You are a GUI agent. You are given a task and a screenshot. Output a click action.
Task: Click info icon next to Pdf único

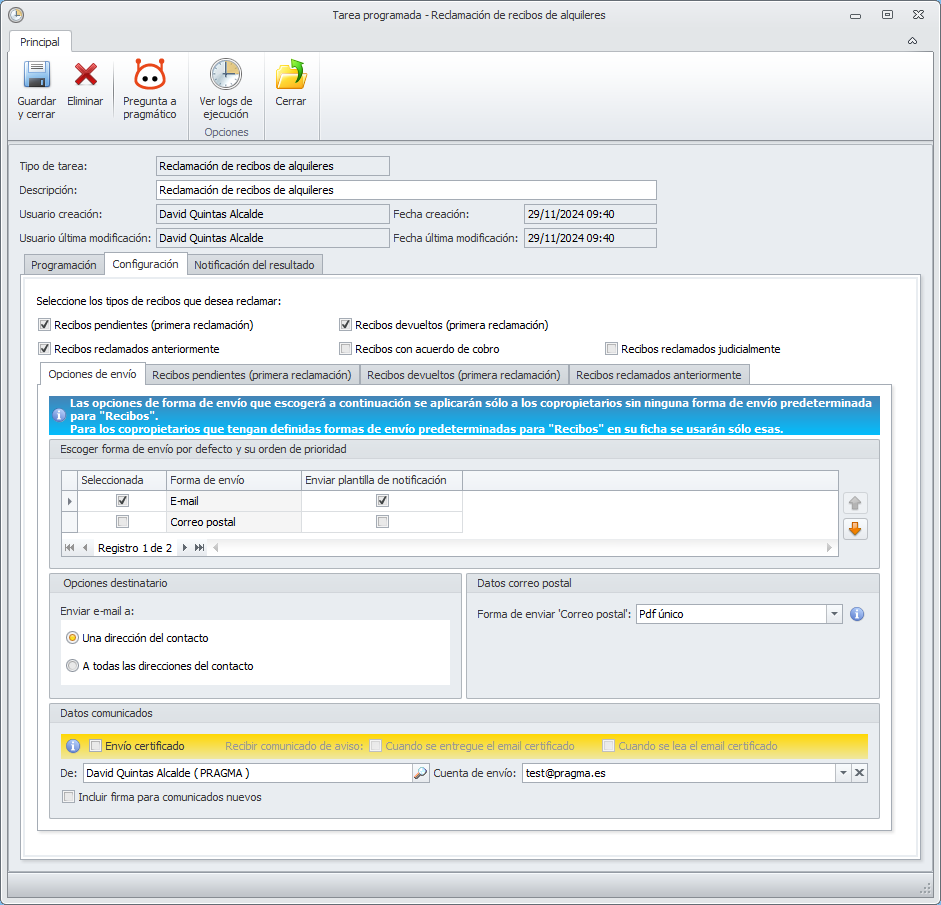[857, 614]
